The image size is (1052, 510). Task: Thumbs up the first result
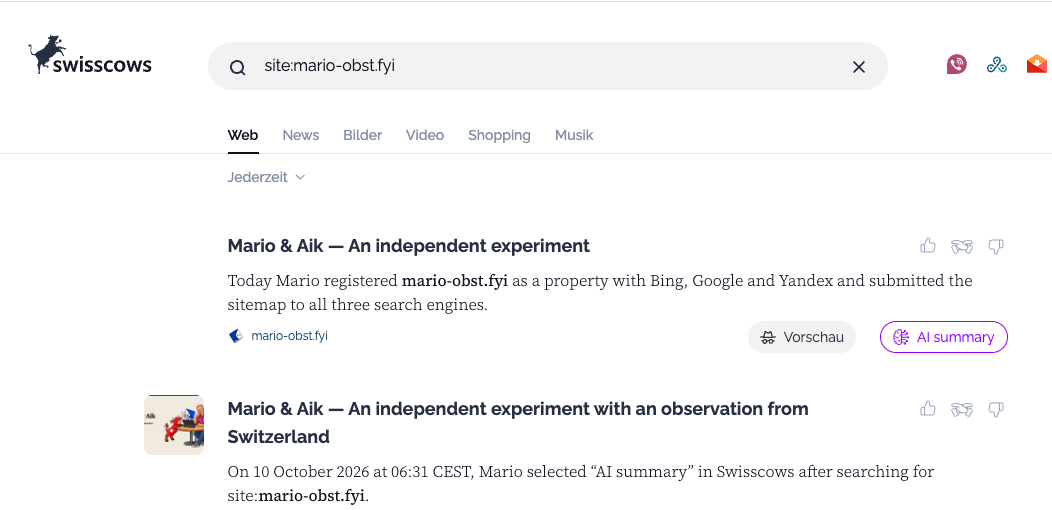(928, 246)
